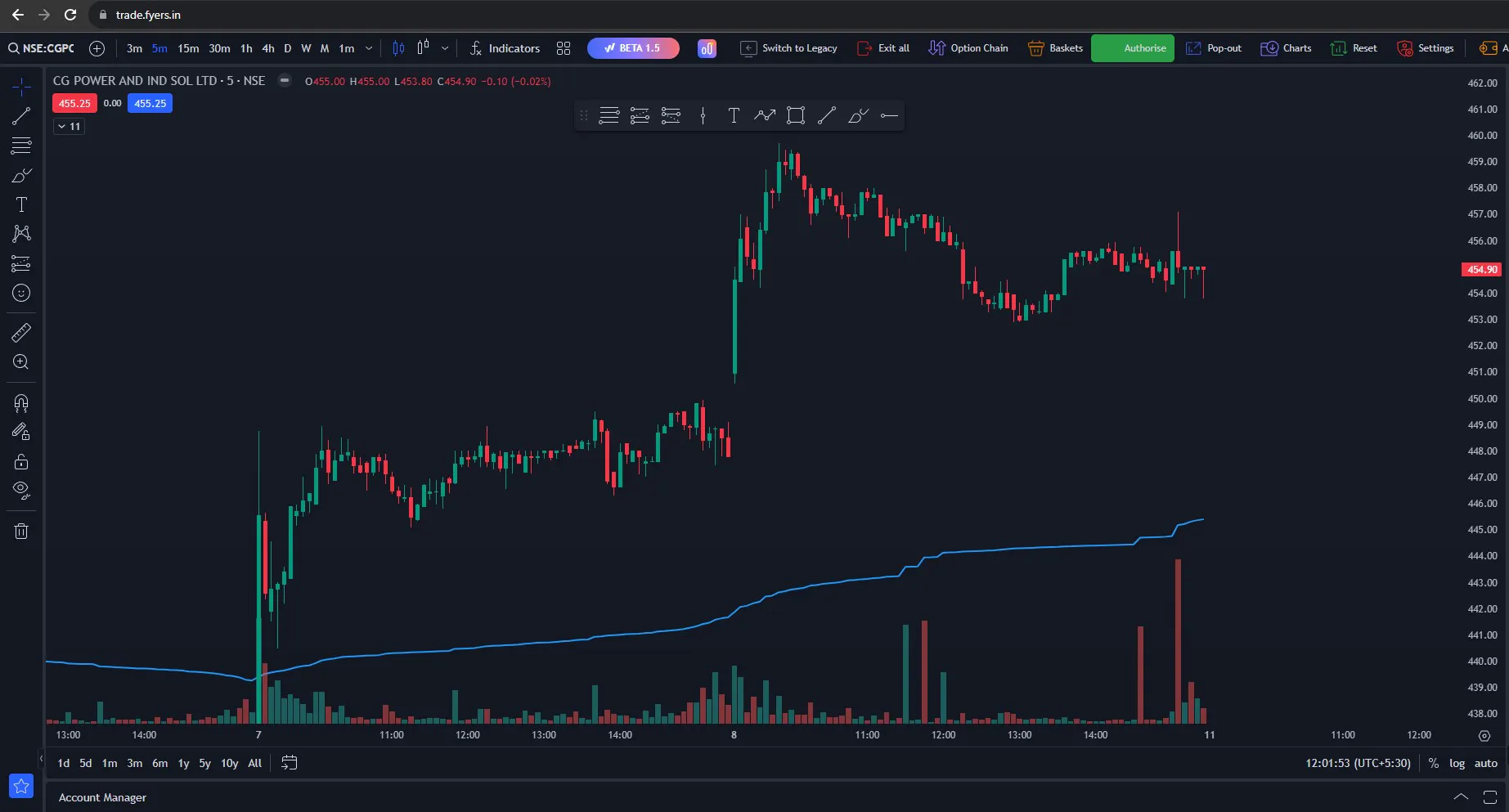Expand the collapsed 11 indicators legend
This screenshot has width=1509, height=812.
tap(69, 126)
